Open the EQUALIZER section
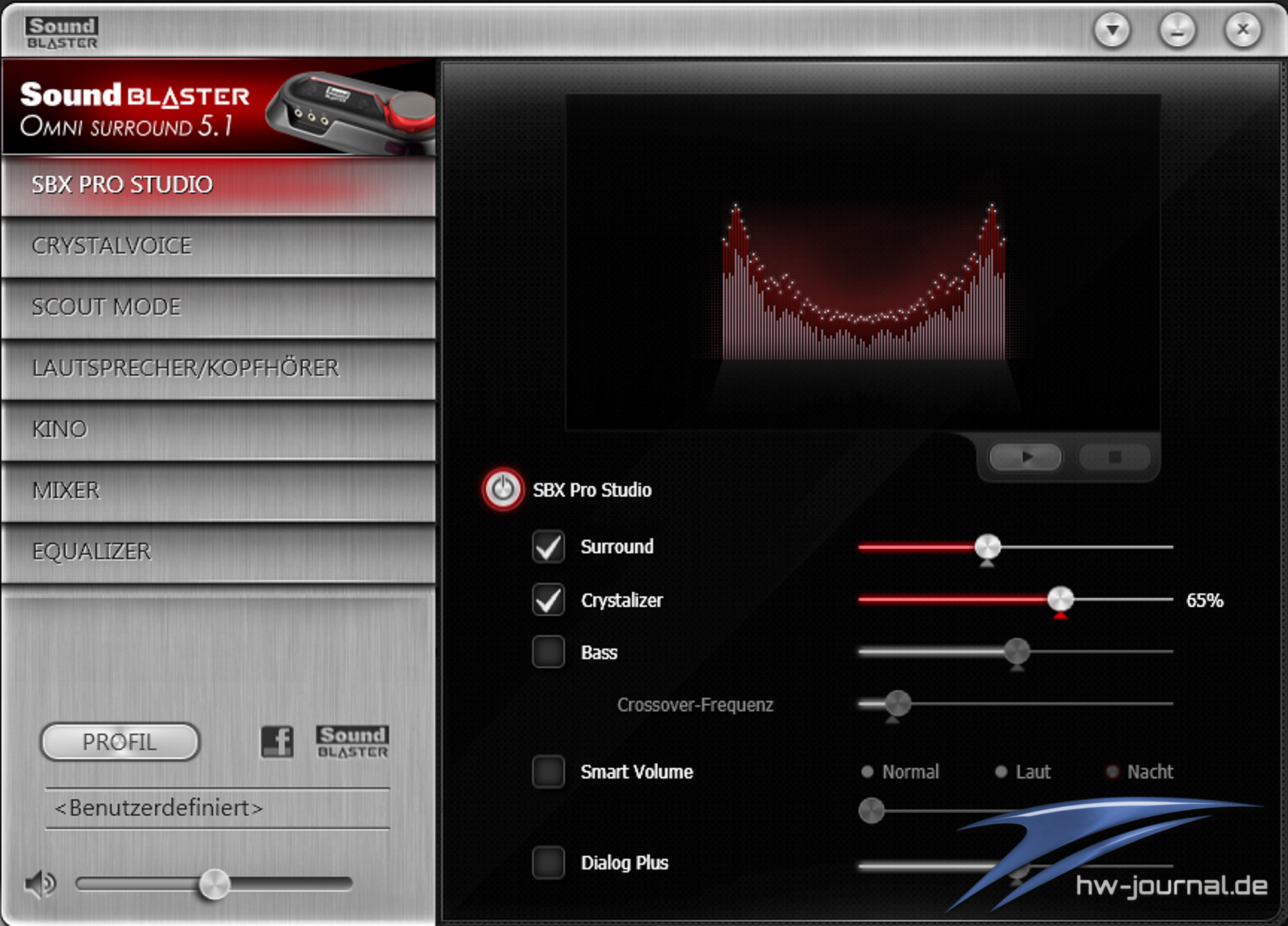Image resolution: width=1288 pixels, height=926 pixels. click(x=219, y=553)
